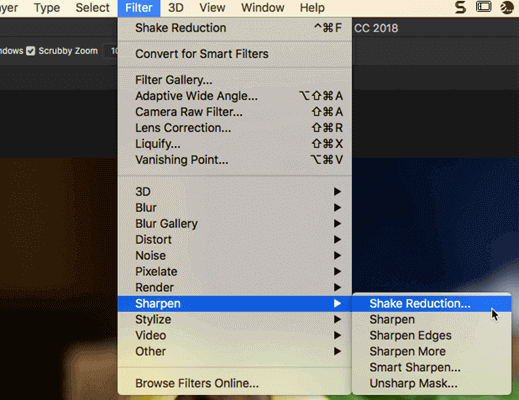This screenshot has height=400, width=519.
Task: Expand the Video submenu
Action: [235, 336]
